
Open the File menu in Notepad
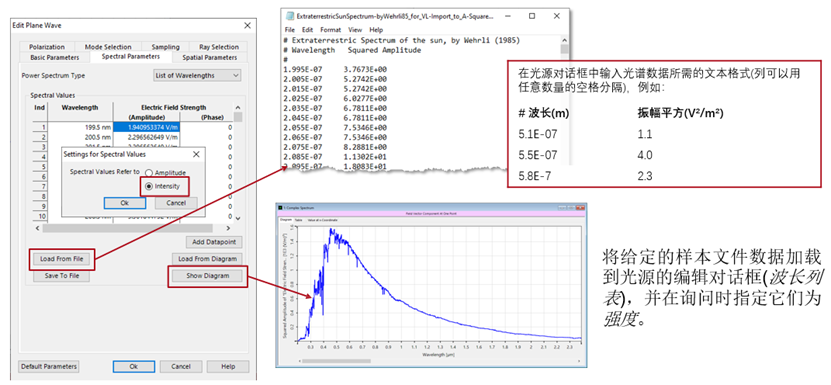(290, 30)
